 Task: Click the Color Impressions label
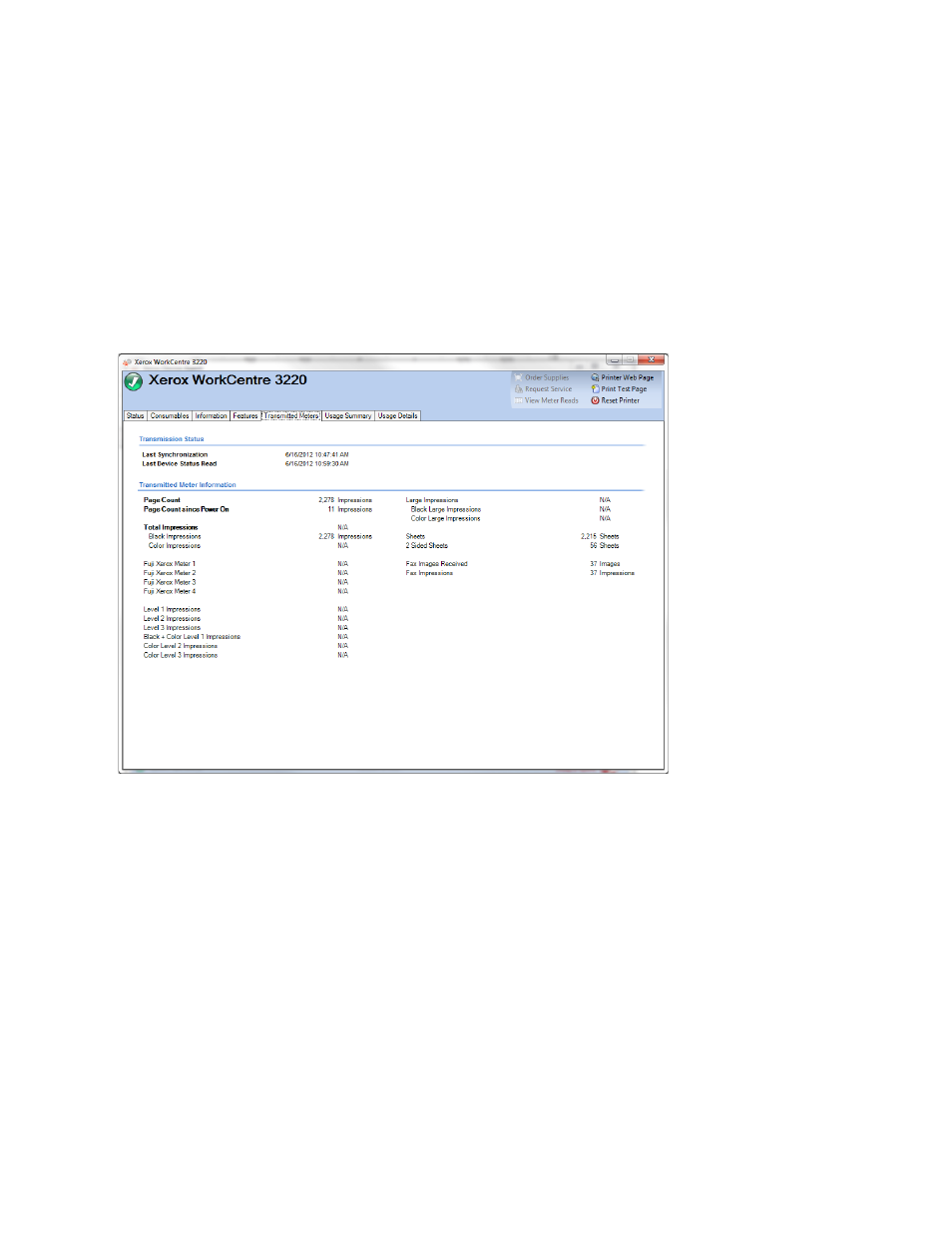(x=175, y=546)
